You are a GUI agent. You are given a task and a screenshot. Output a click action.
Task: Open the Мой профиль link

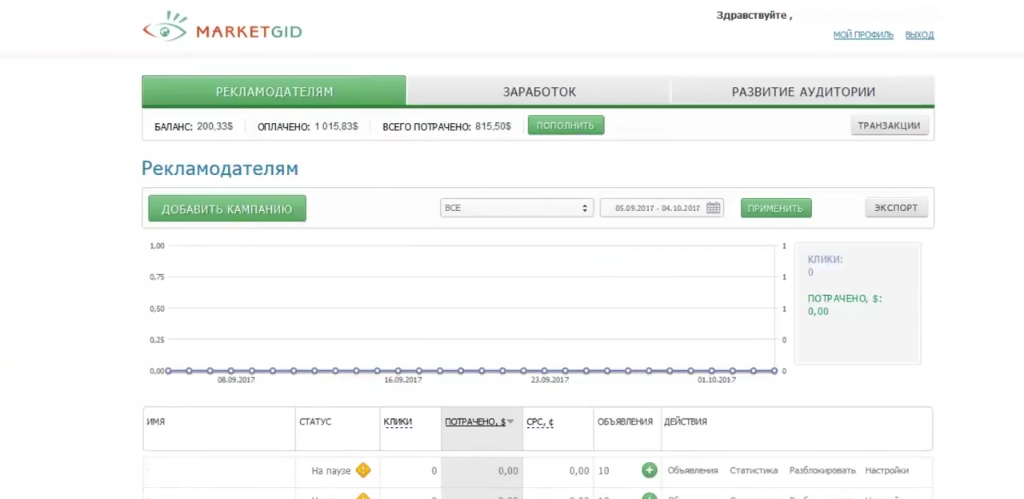863,35
